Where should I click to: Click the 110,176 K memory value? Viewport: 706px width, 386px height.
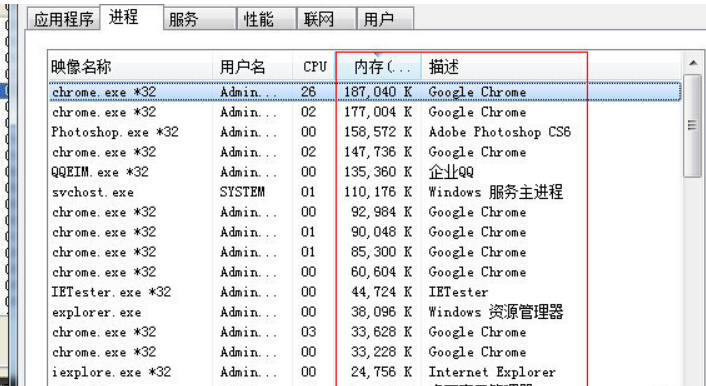point(378,192)
